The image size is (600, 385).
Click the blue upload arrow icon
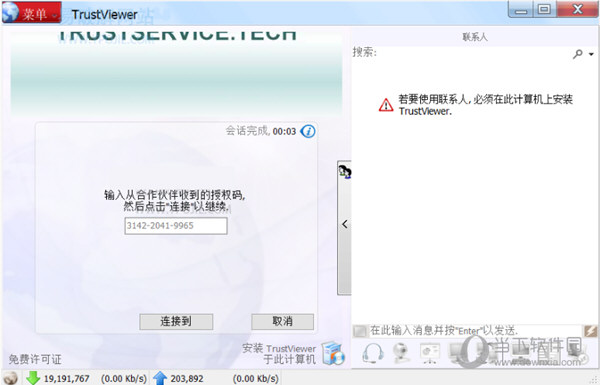[160, 378]
